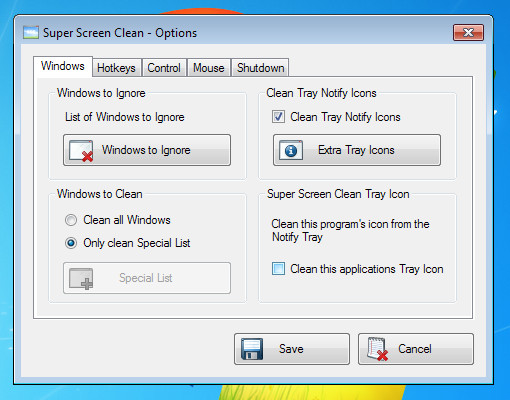Click the 'List of Windows to Ignore' label
The width and height of the screenshot is (510, 400).
pyautogui.click(x=125, y=117)
